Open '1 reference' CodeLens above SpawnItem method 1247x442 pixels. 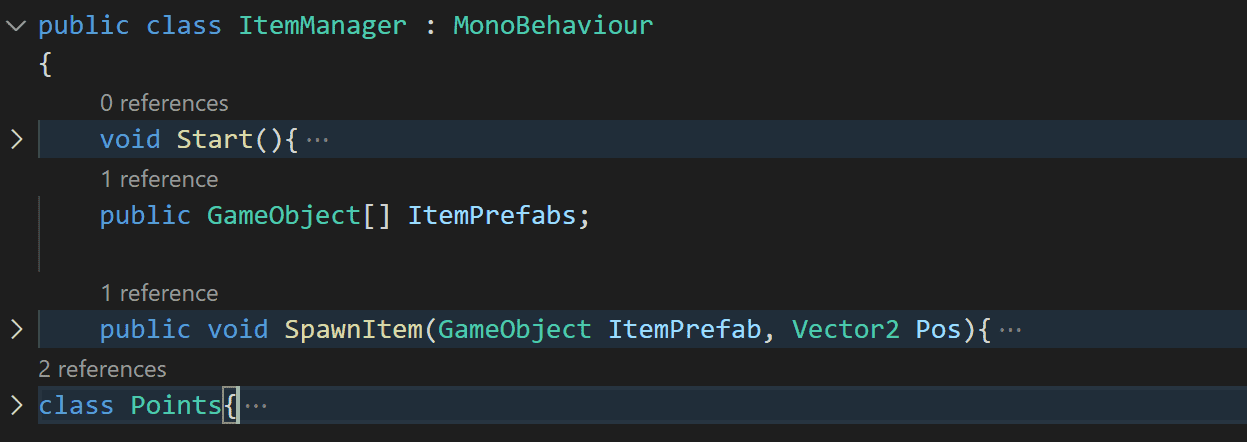[159, 293]
